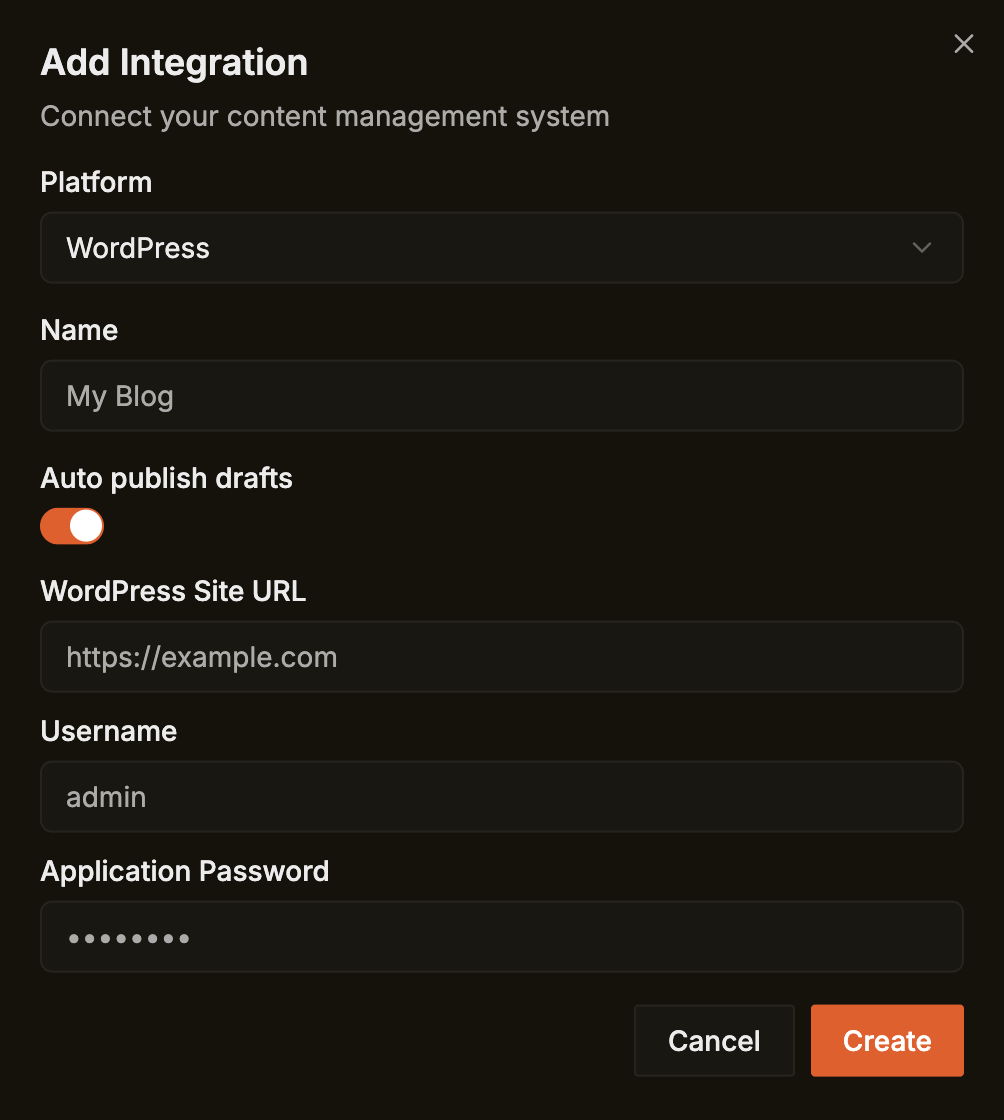Click the Application Password label

point(185,871)
